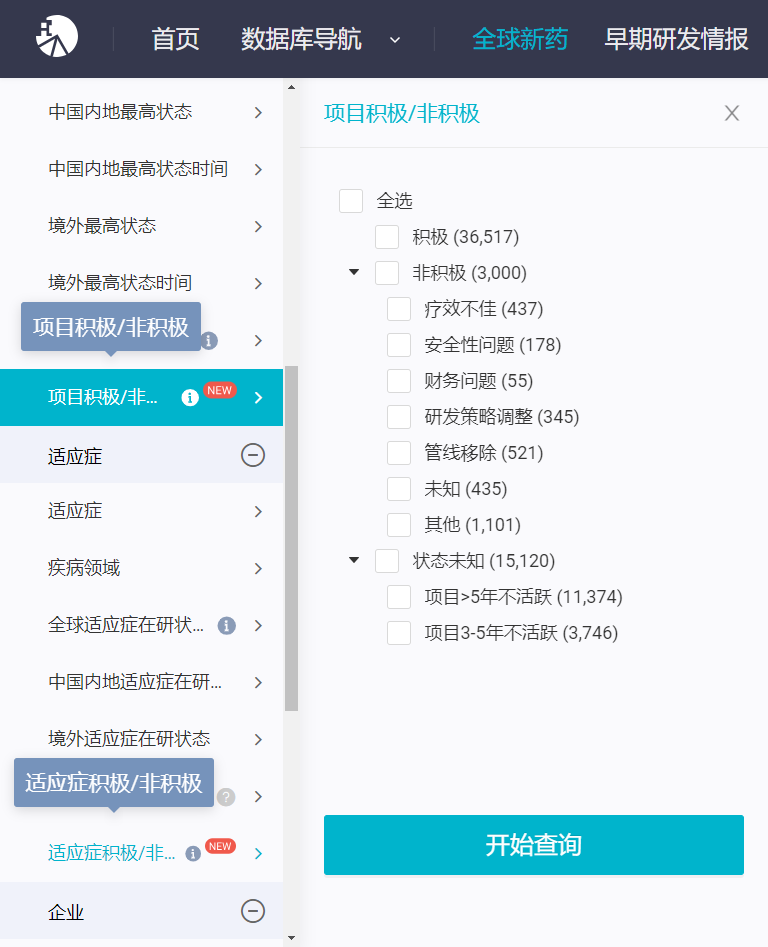This screenshot has width=768, height=947.
Task: Tick the 全选 checkbox
Action: [x=351, y=201]
